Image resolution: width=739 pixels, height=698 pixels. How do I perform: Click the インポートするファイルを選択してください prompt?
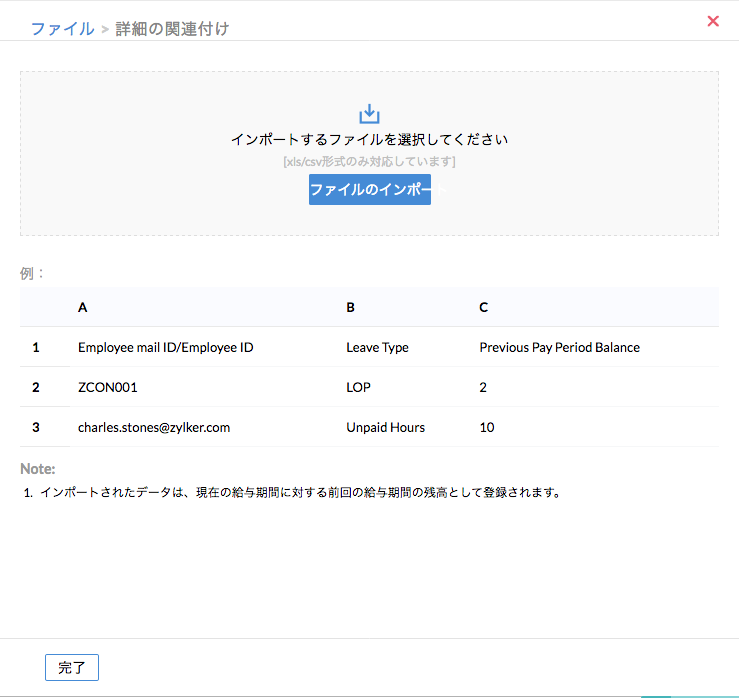pyautogui.click(x=369, y=140)
